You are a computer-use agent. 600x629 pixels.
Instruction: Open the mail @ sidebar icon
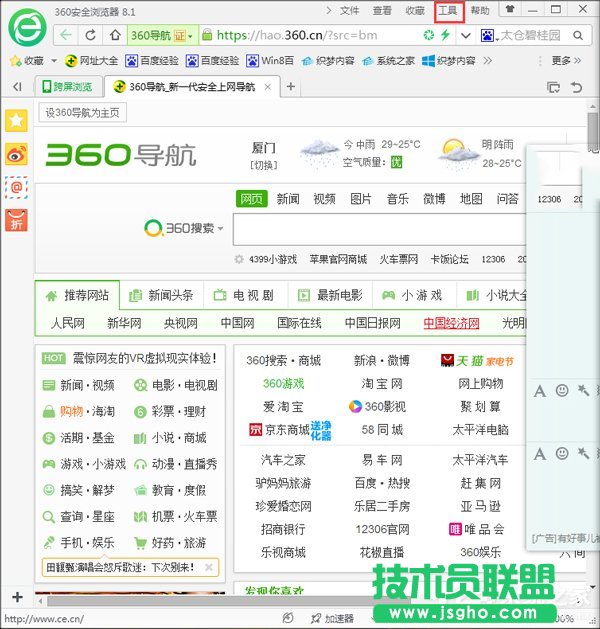tap(16, 187)
